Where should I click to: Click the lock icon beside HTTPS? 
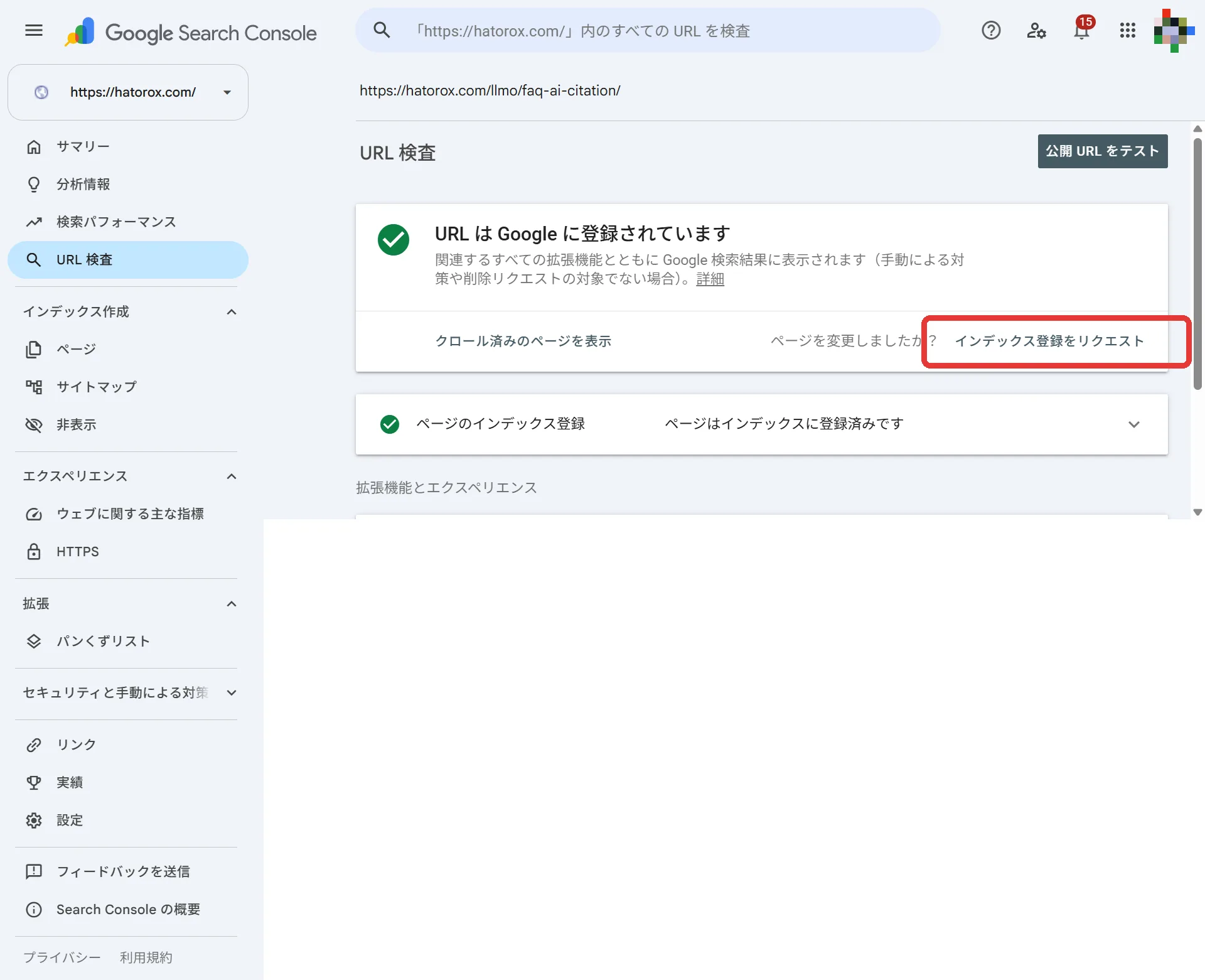(34, 551)
